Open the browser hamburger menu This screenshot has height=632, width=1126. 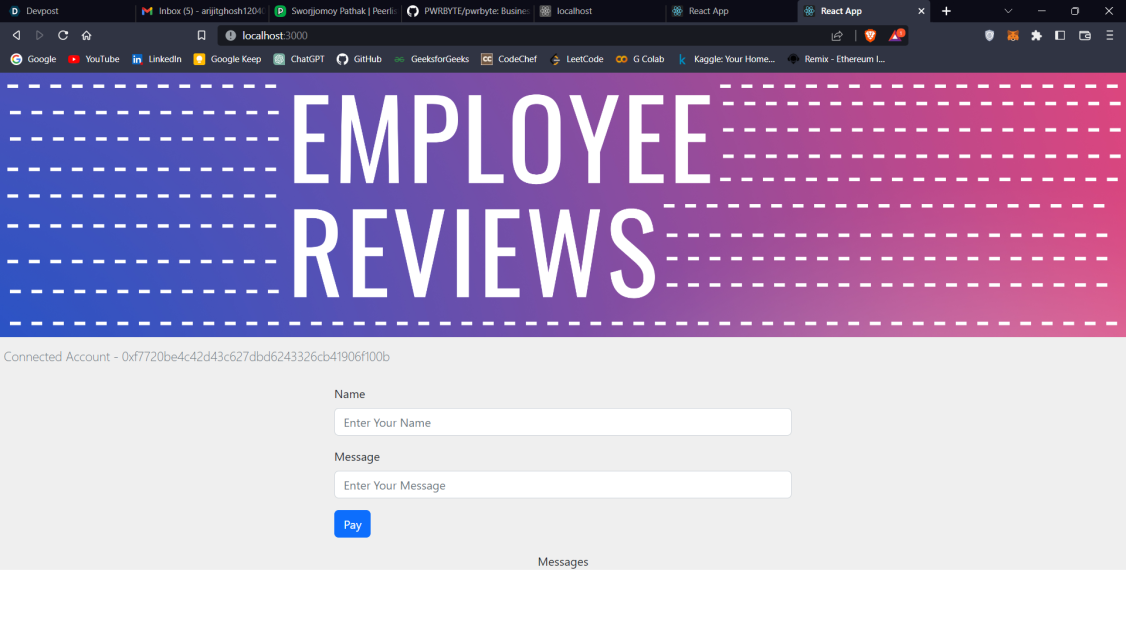coord(1109,35)
